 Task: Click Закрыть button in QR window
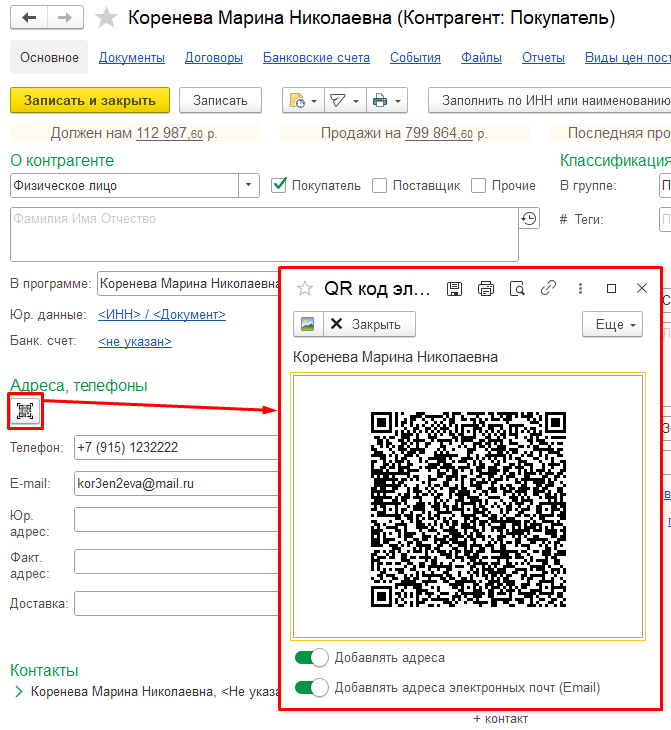point(369,324)
